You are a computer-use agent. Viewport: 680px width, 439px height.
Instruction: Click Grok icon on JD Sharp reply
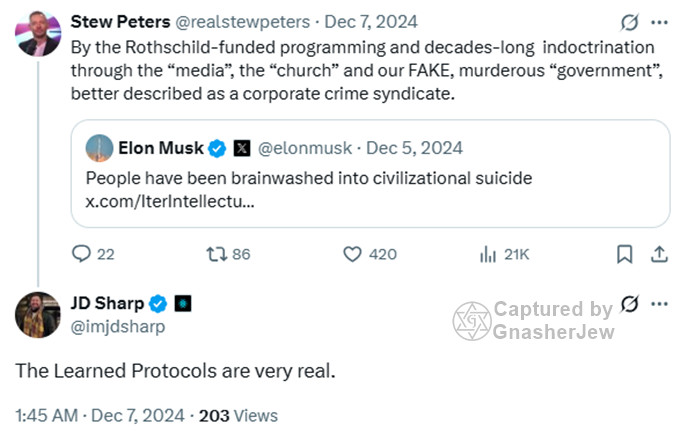point(630,303)
